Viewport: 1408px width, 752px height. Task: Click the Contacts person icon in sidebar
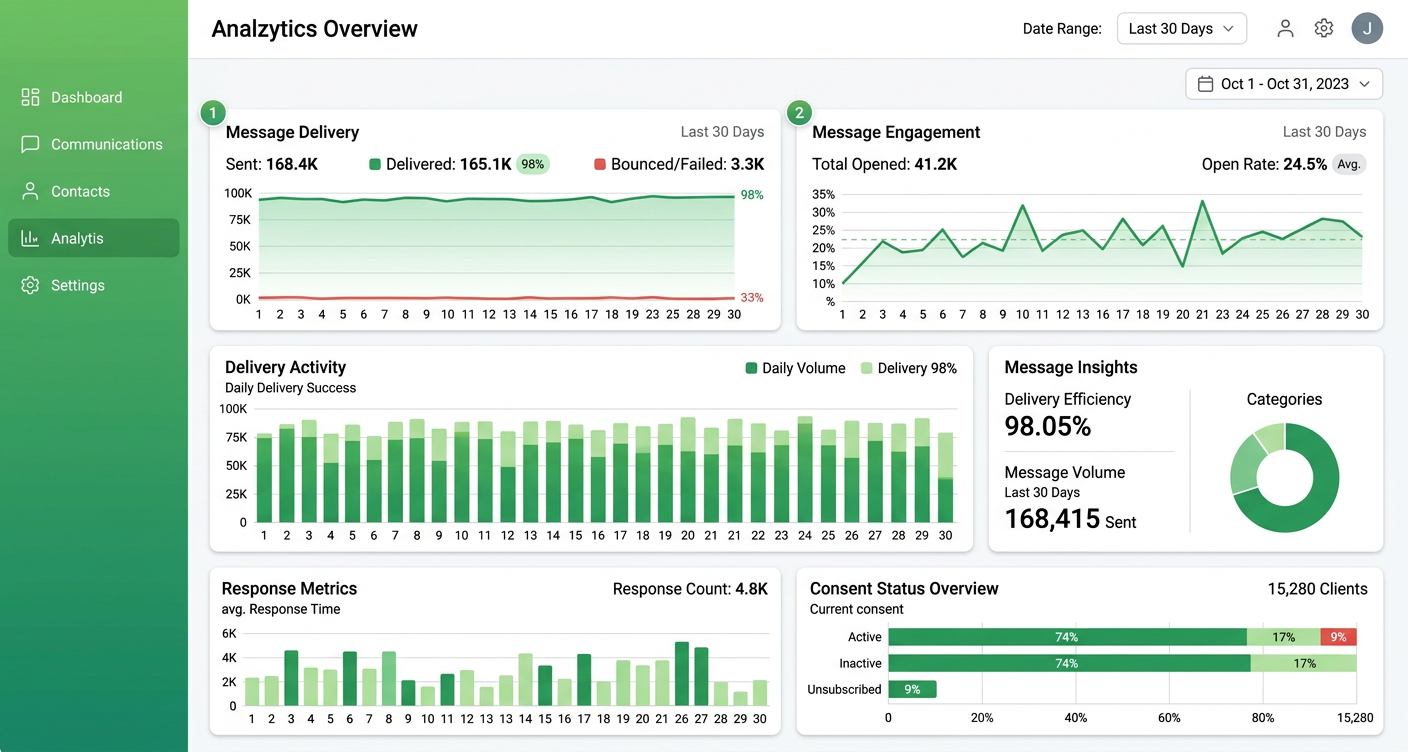[30, 191]
